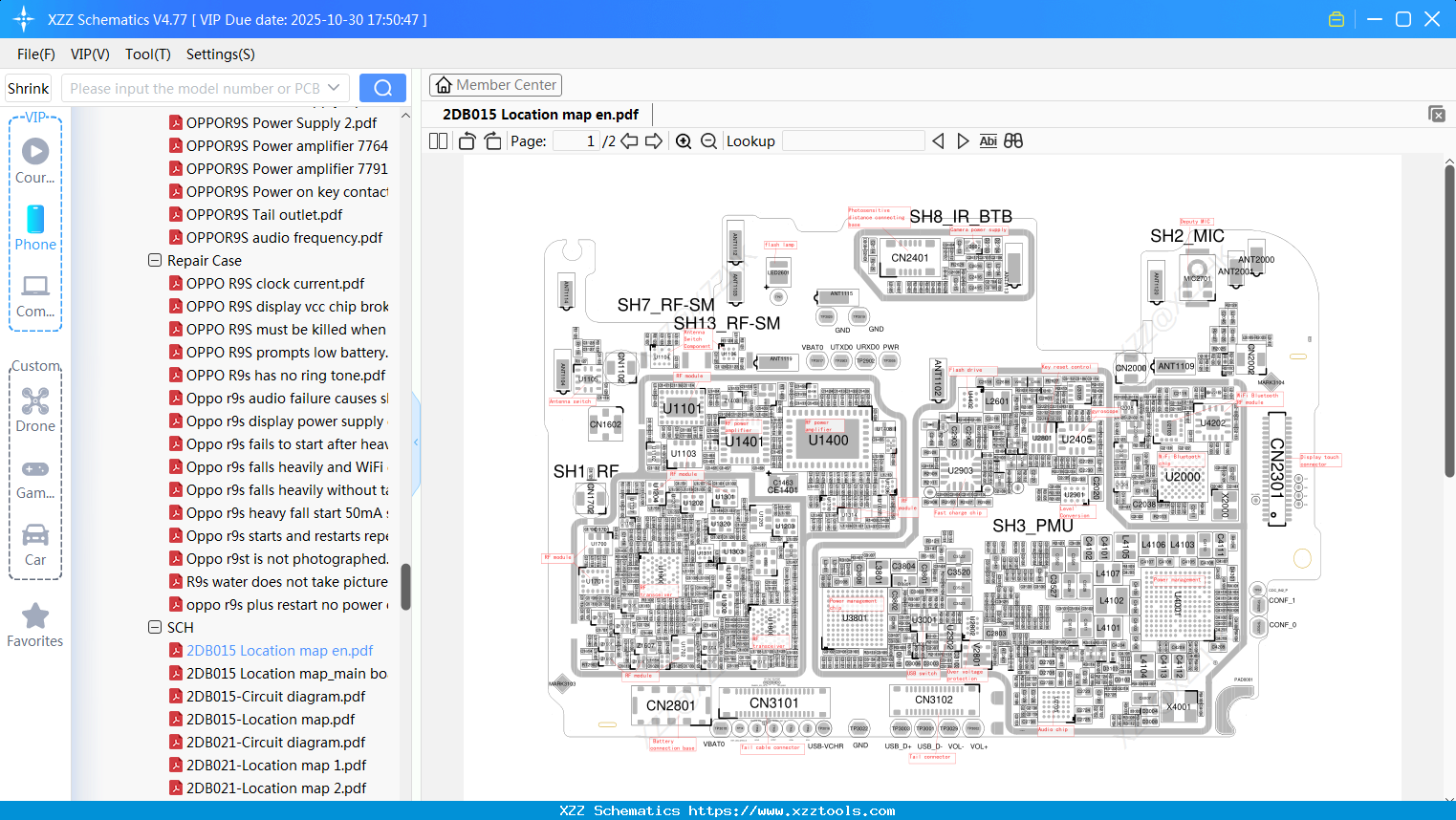Viewport: 1456px width, 820px height.
Task: Open the Car schematics category
Action: click(35, 540)
